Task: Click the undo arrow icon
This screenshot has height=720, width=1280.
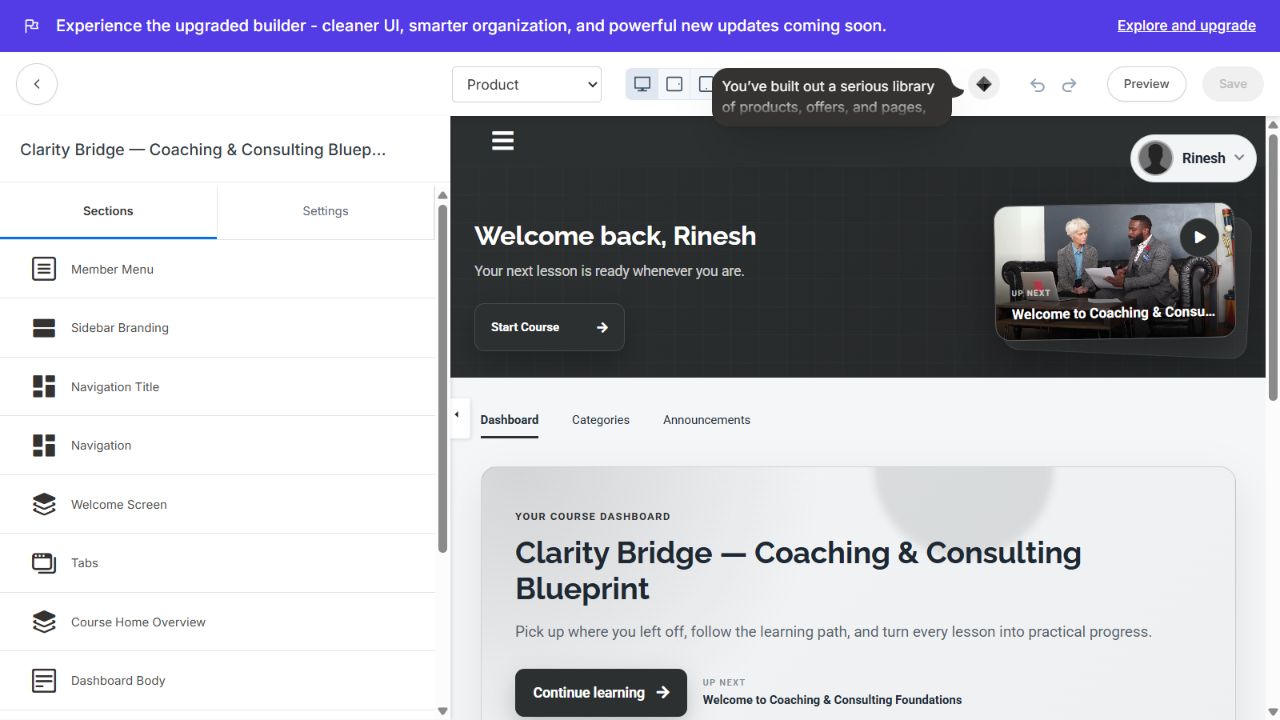Action: pyautogui.click(x=1037, y=85)
